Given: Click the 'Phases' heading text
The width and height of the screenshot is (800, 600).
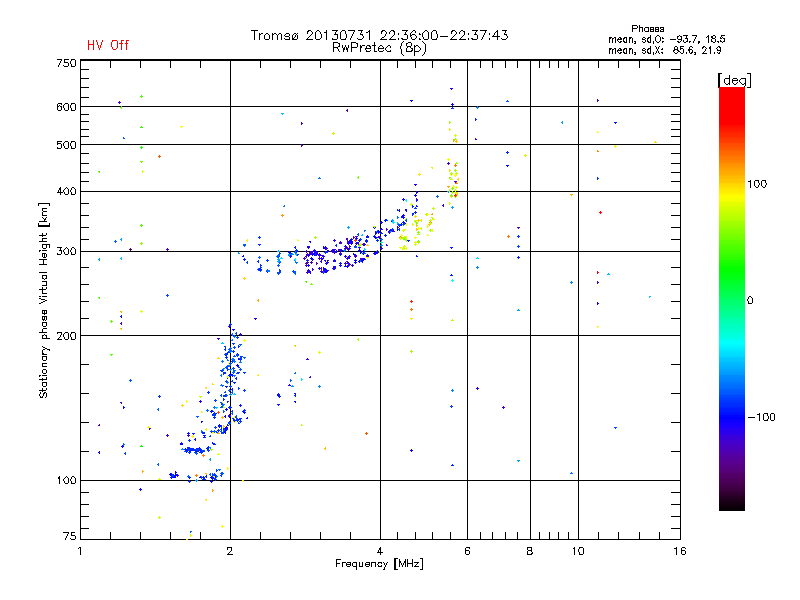Looking at the screenshot, I should pos(647,29).
